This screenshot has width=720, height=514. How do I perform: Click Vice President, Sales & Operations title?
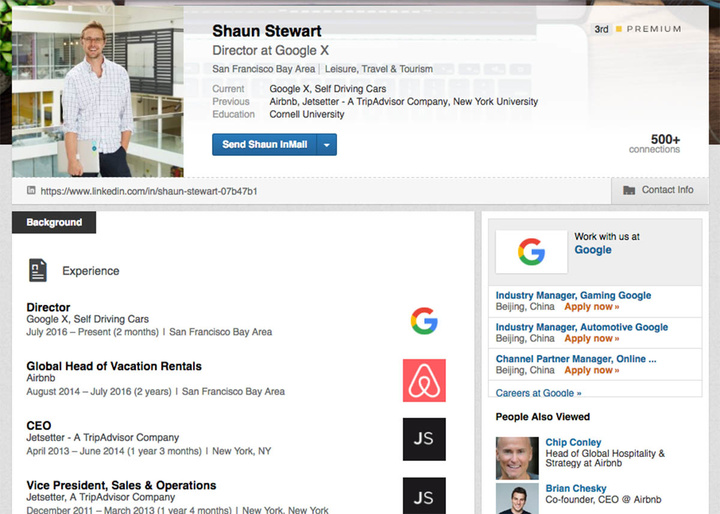coord(121,485)
